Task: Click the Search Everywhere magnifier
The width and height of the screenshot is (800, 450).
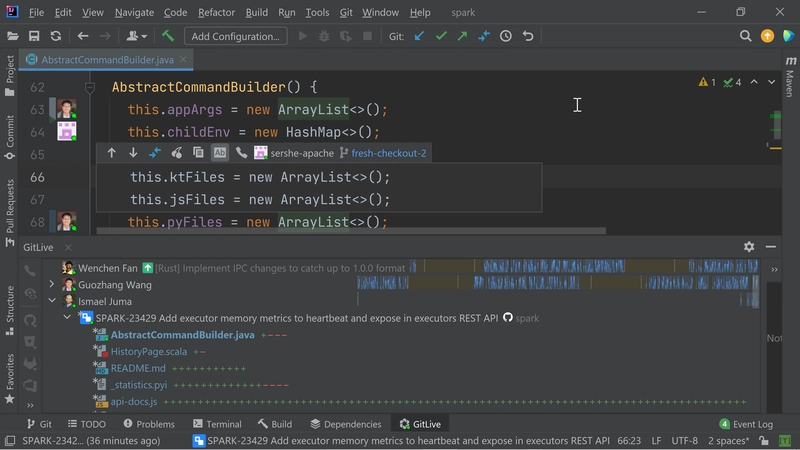Action: [746, 36]
